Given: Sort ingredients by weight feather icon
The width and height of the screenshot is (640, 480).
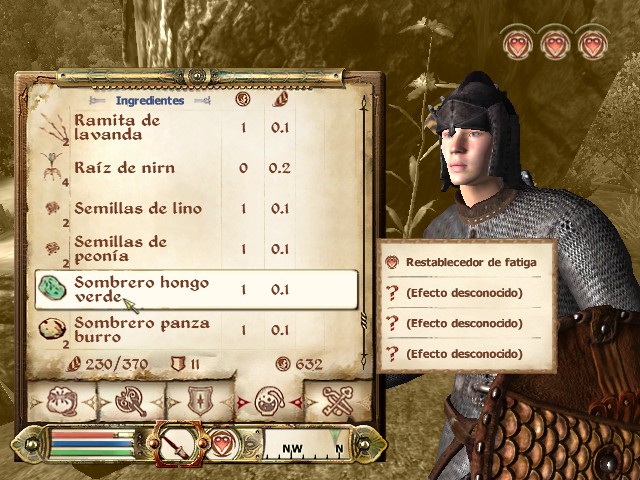Looking at the screenshot, I should [x=280, y=99].
